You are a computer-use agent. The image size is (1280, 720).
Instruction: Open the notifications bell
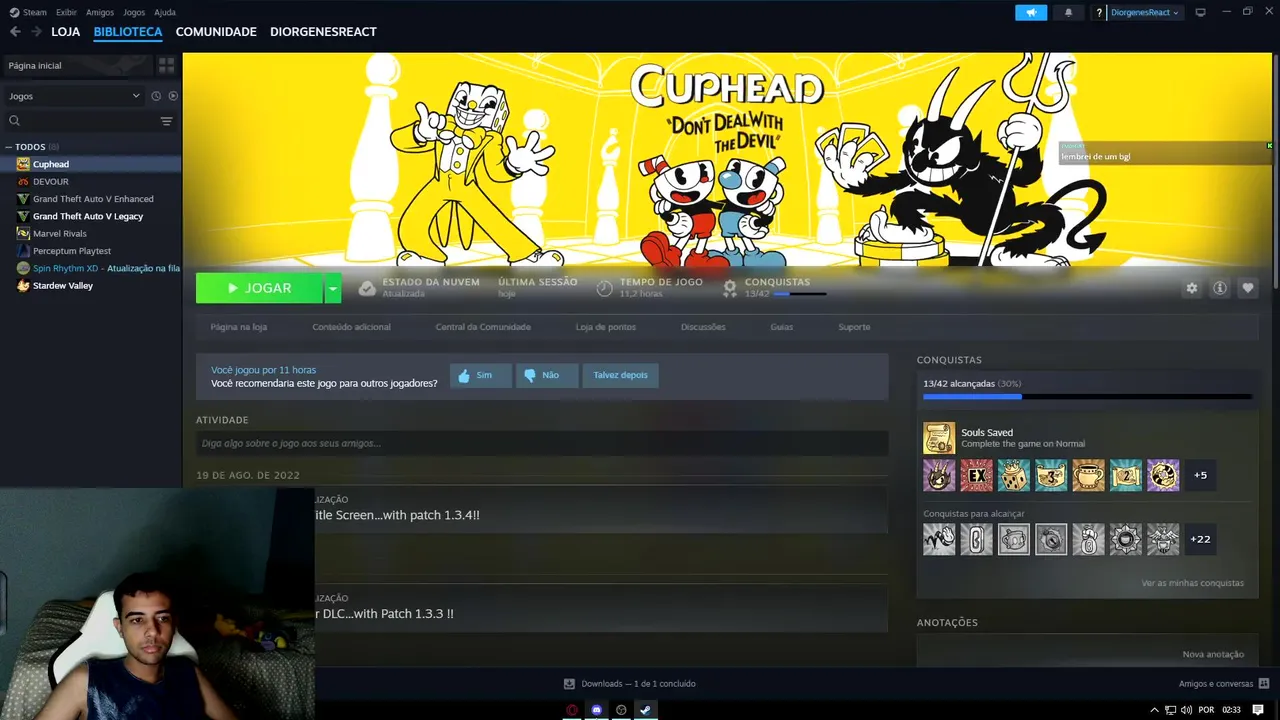[x=1068, y=13]
